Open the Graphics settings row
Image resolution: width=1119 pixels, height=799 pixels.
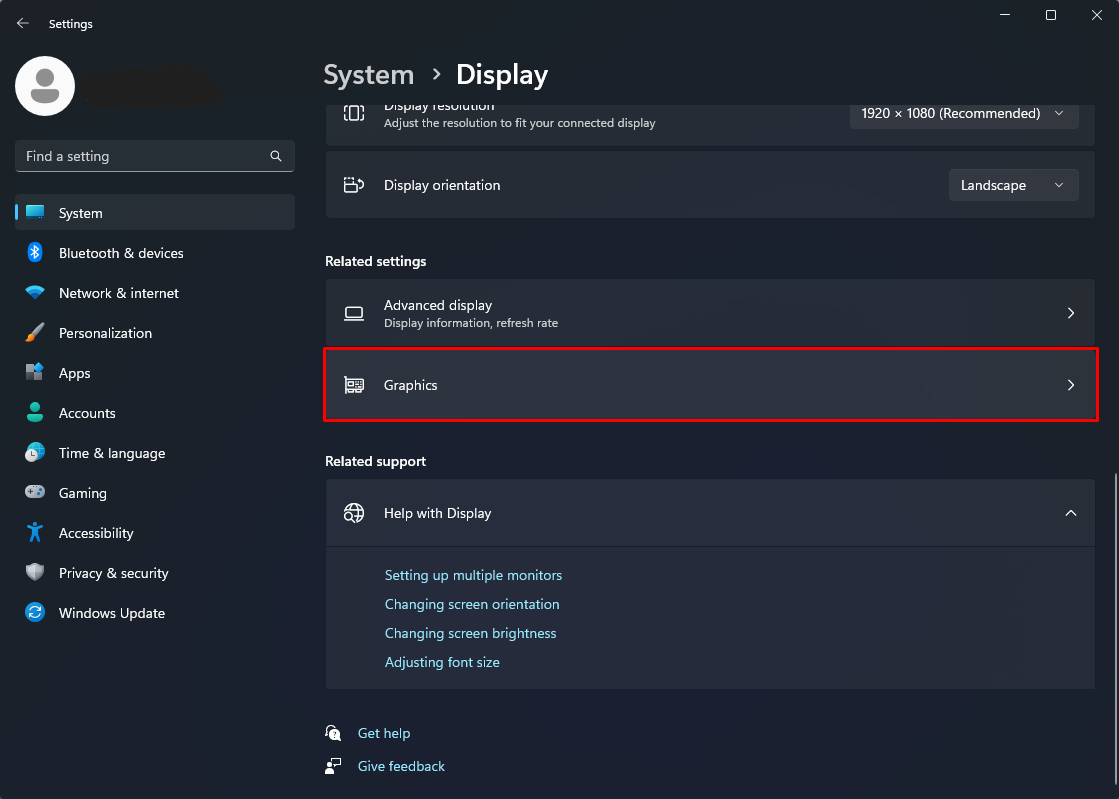(711, 385)
